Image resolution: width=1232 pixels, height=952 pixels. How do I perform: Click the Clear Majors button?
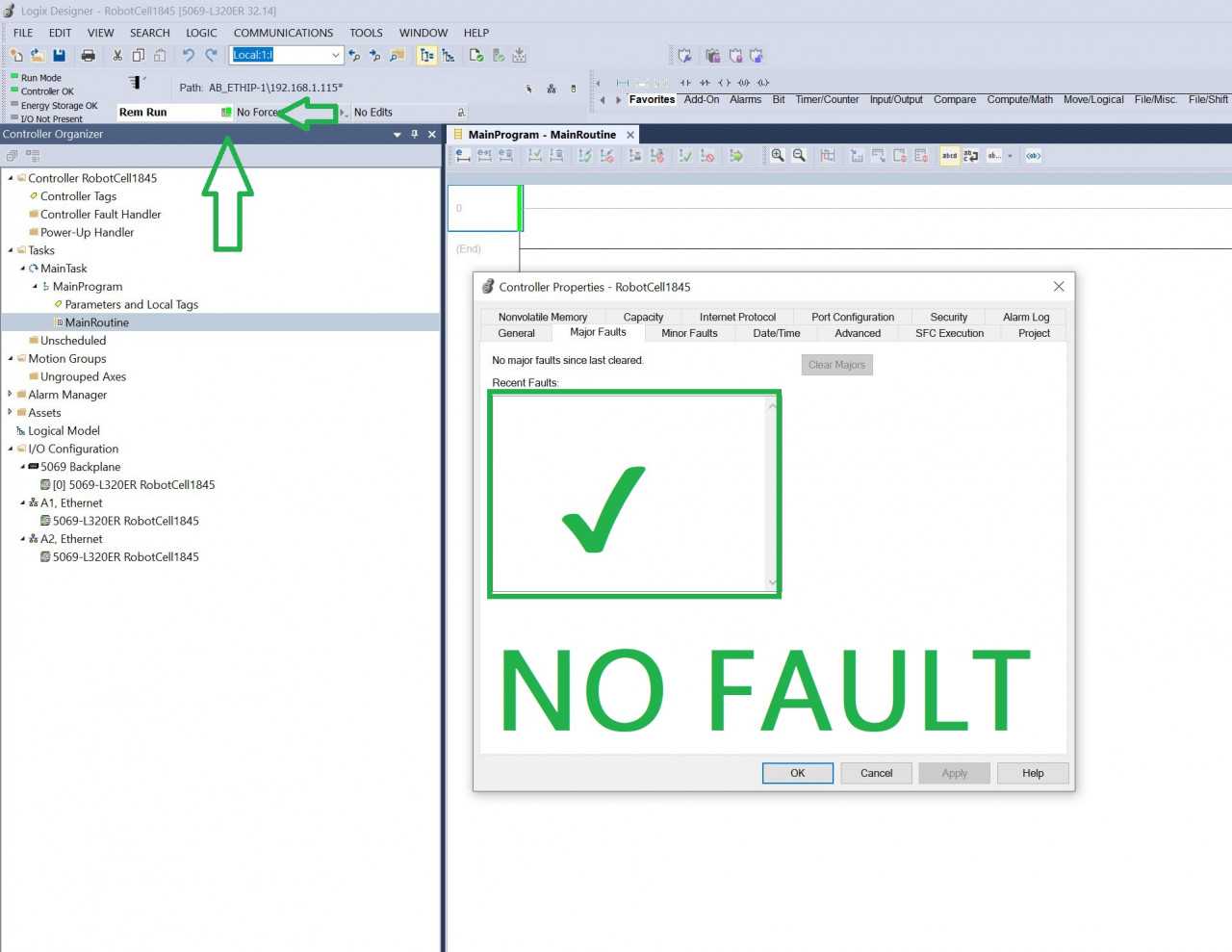point(836,365)
